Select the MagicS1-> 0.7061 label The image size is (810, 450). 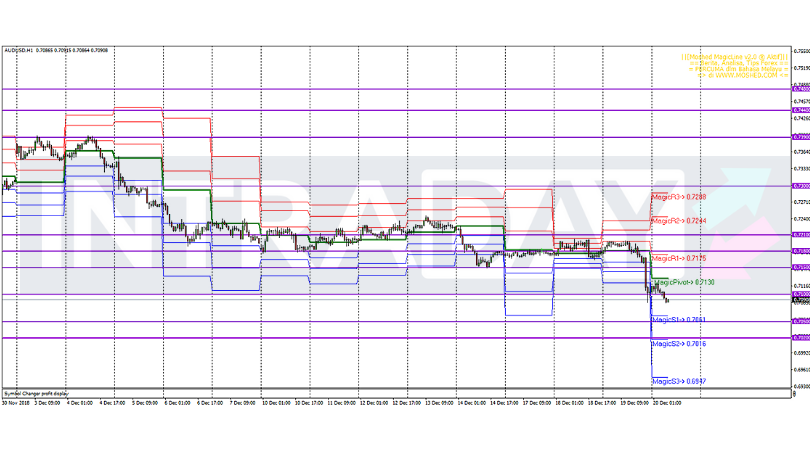[x=679, y=320]
